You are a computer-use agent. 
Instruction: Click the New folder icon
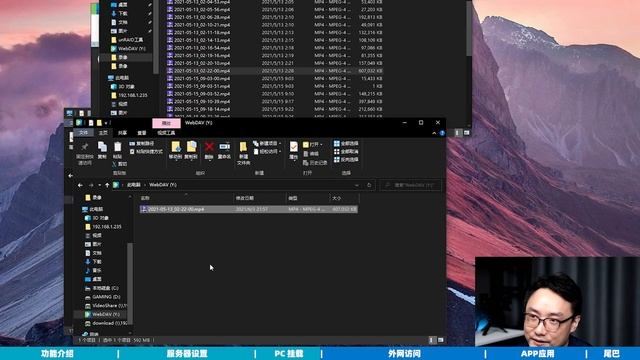click(243, 147)
